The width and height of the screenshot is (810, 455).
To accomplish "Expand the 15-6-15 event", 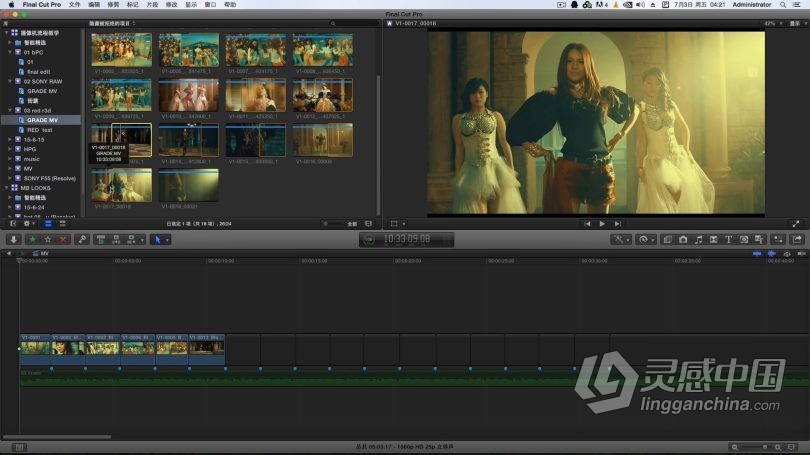I will point(10,139).
